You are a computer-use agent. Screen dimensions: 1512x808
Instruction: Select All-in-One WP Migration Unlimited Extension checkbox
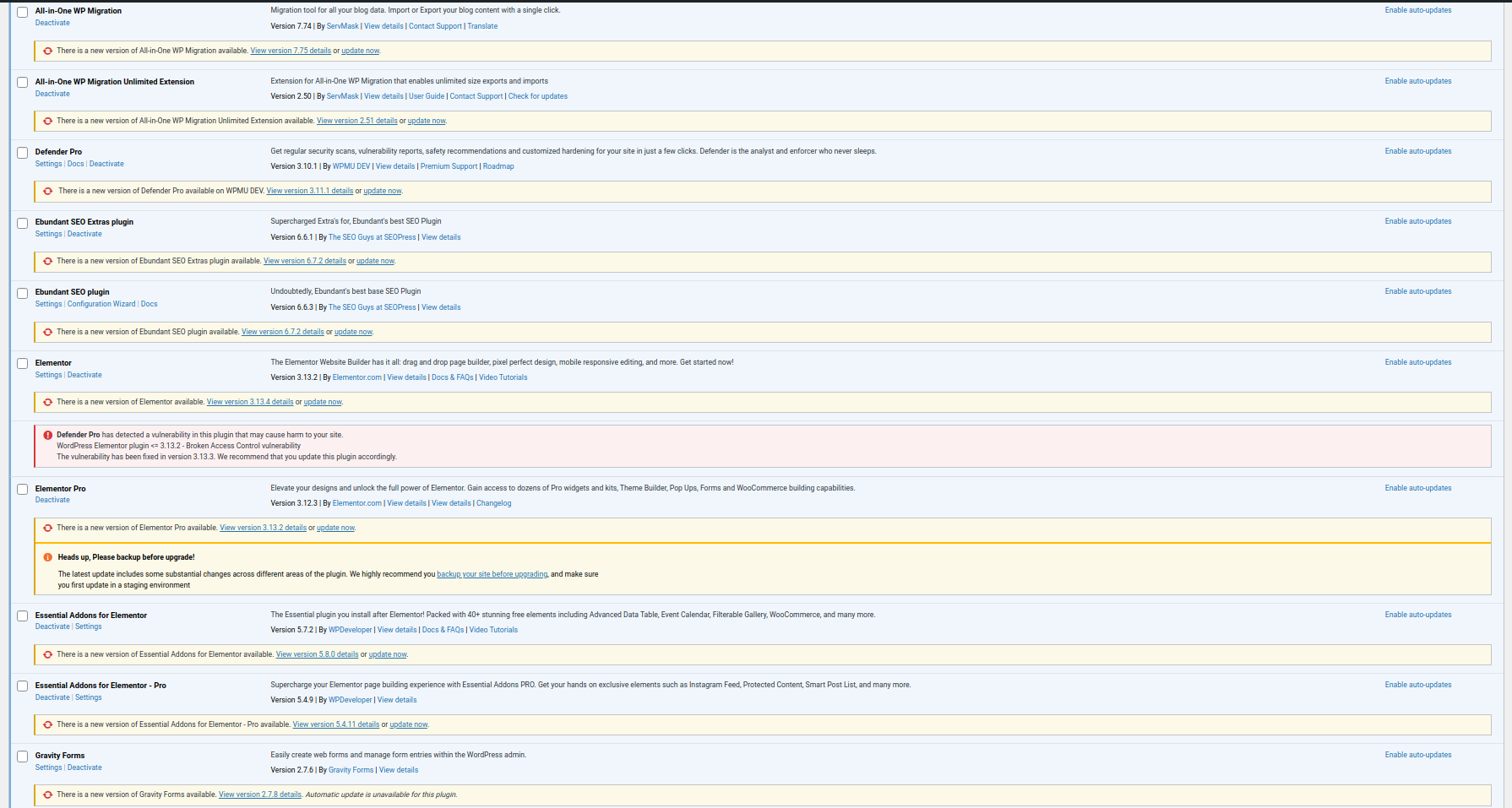click(23, 83)
